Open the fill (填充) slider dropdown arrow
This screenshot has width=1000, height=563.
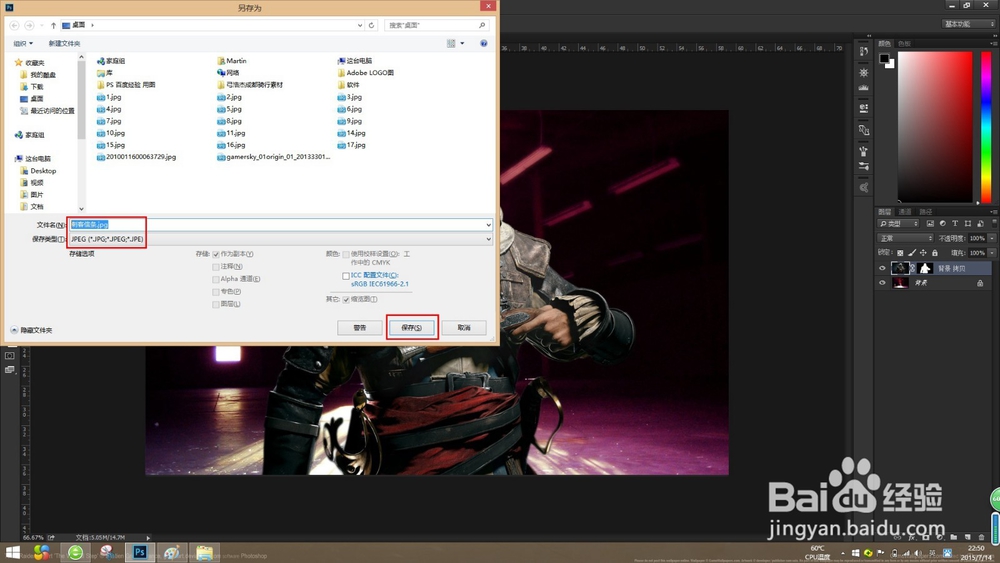pos(992,253)
